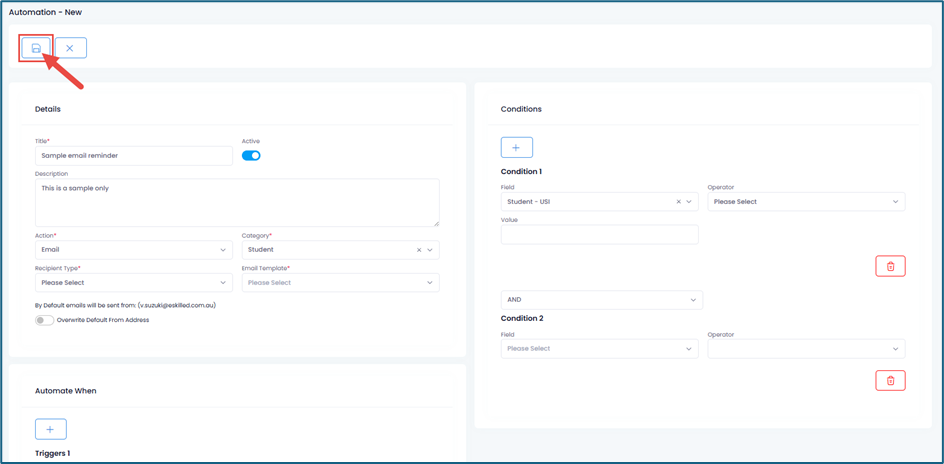Change the AND logic operator dropdown

coord(601,300)
